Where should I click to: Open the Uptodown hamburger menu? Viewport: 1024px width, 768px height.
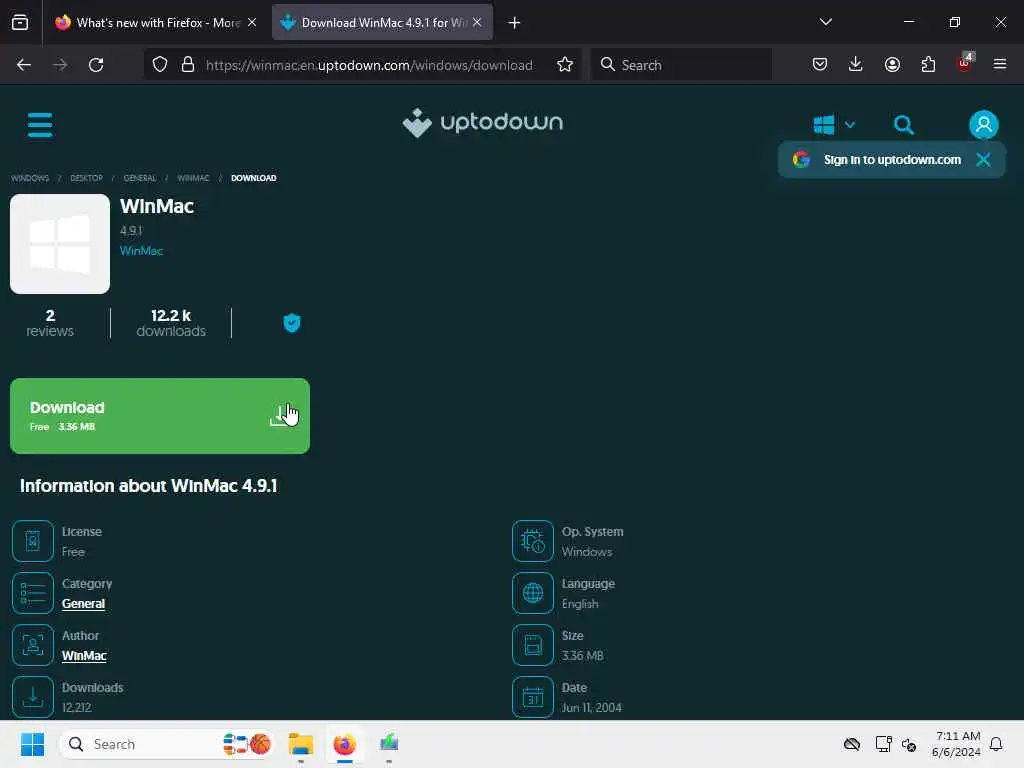pyautogui.click(x=40, y=125)
